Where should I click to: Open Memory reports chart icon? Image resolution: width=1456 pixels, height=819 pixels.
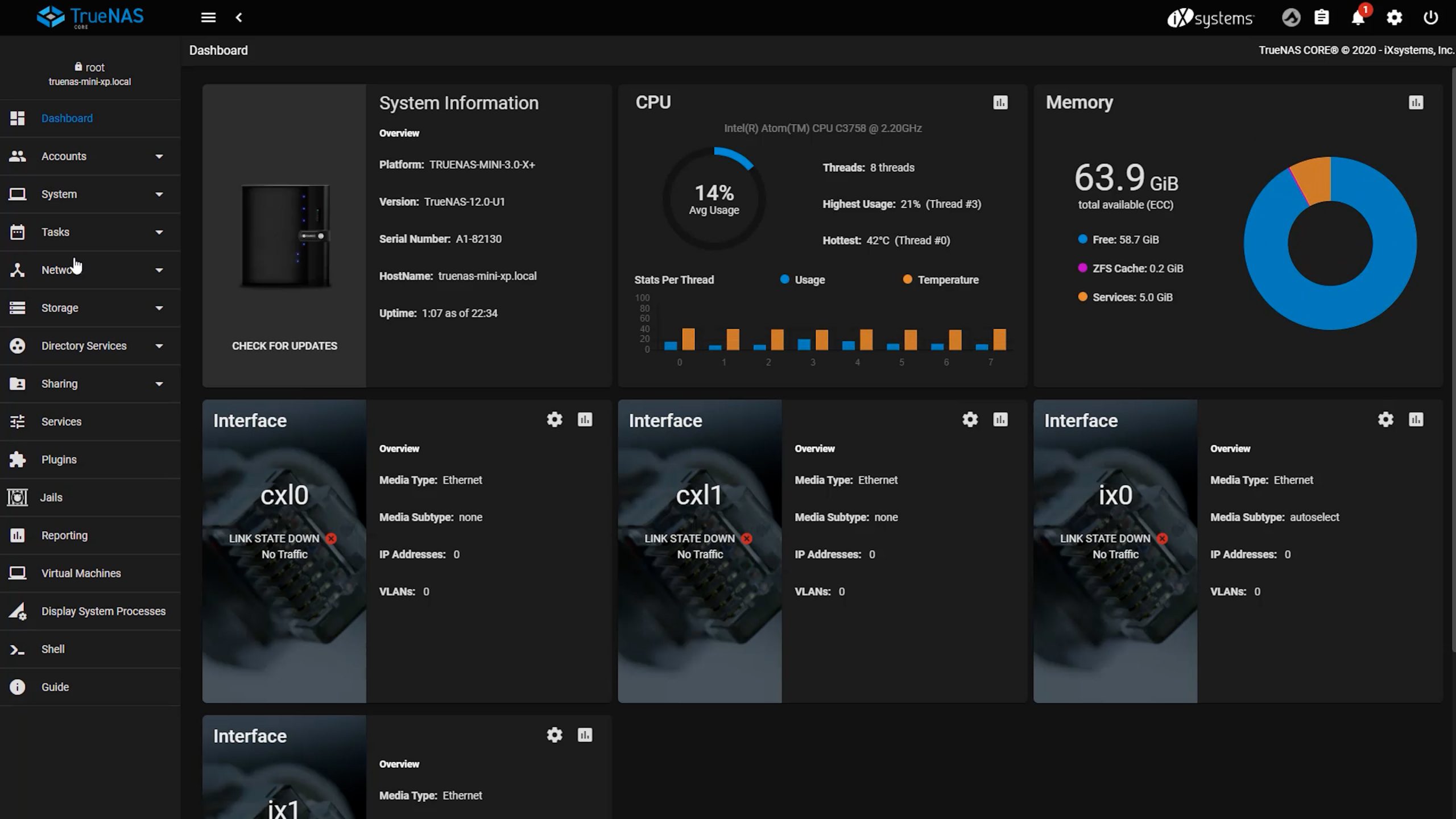[x=1416, y=102]
